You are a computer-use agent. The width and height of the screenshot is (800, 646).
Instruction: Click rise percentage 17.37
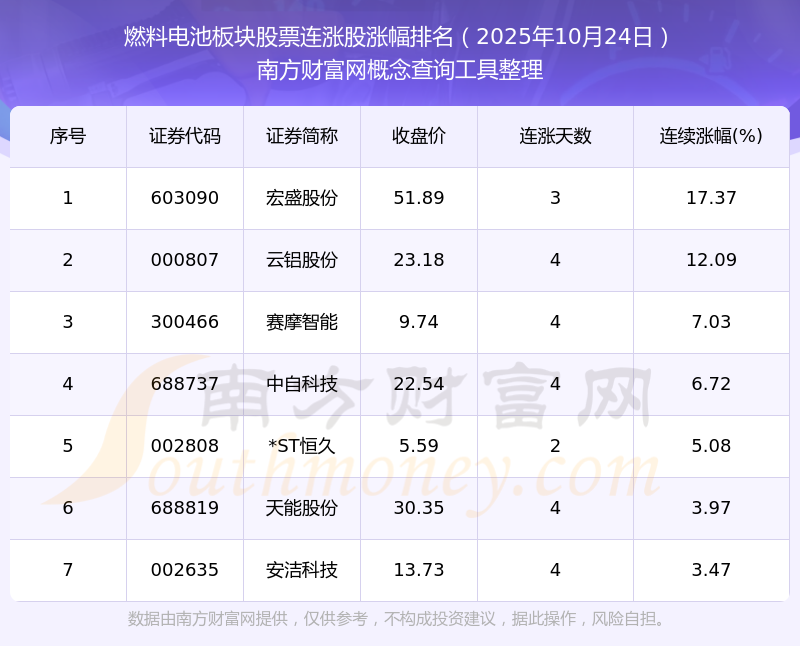point(711,198)
